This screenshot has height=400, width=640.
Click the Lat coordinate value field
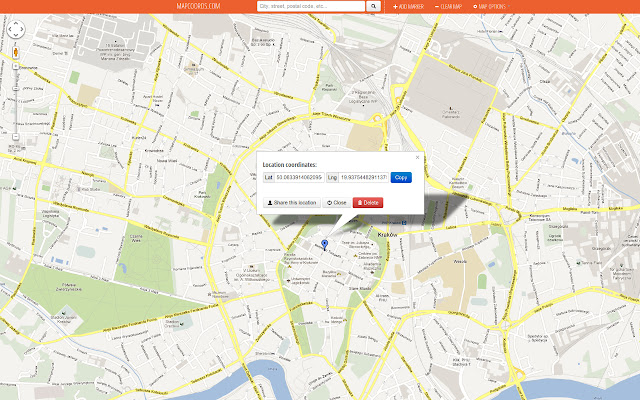tap(299, 177)
